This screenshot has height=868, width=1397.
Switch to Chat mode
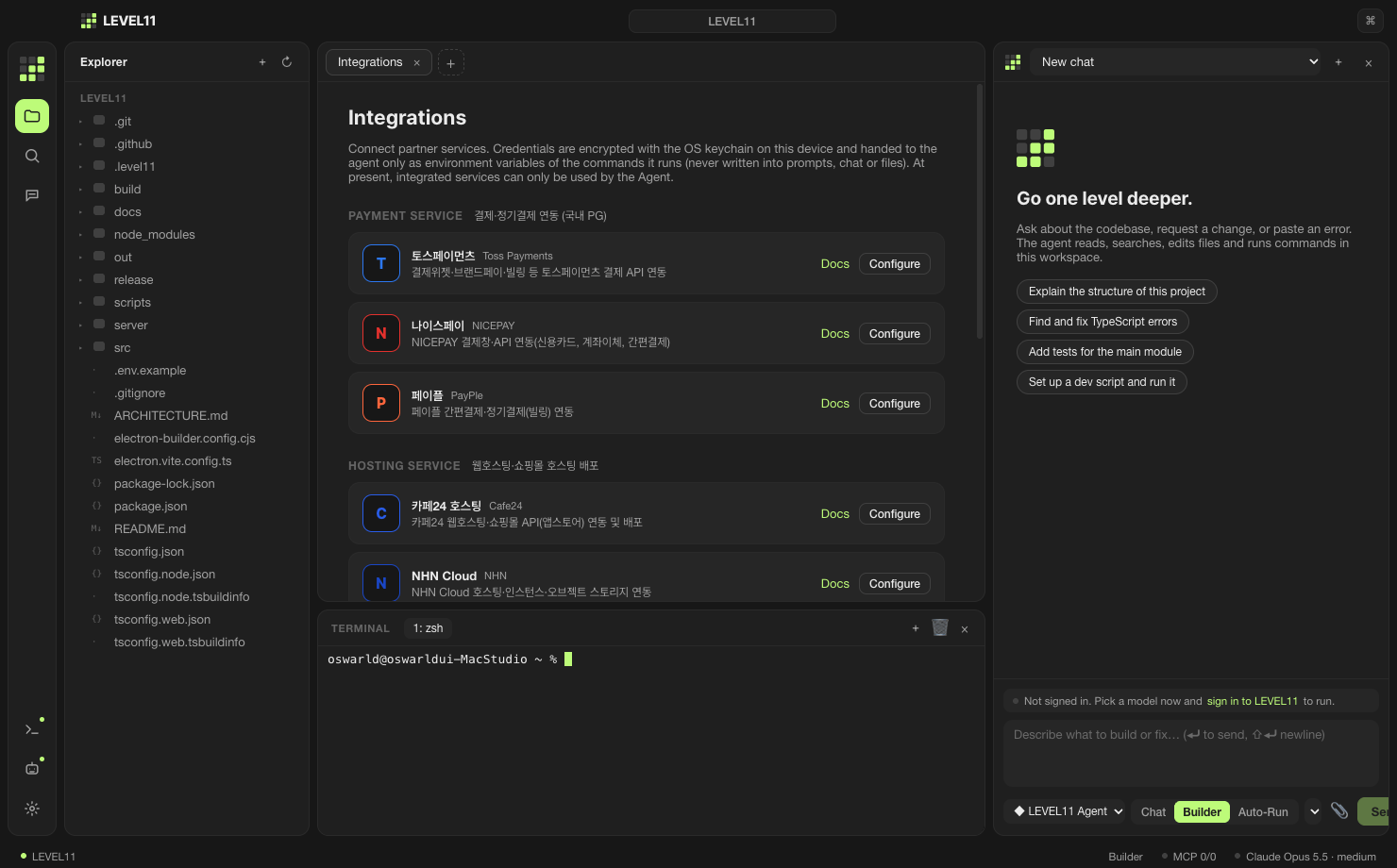[x=1153, y=812]
